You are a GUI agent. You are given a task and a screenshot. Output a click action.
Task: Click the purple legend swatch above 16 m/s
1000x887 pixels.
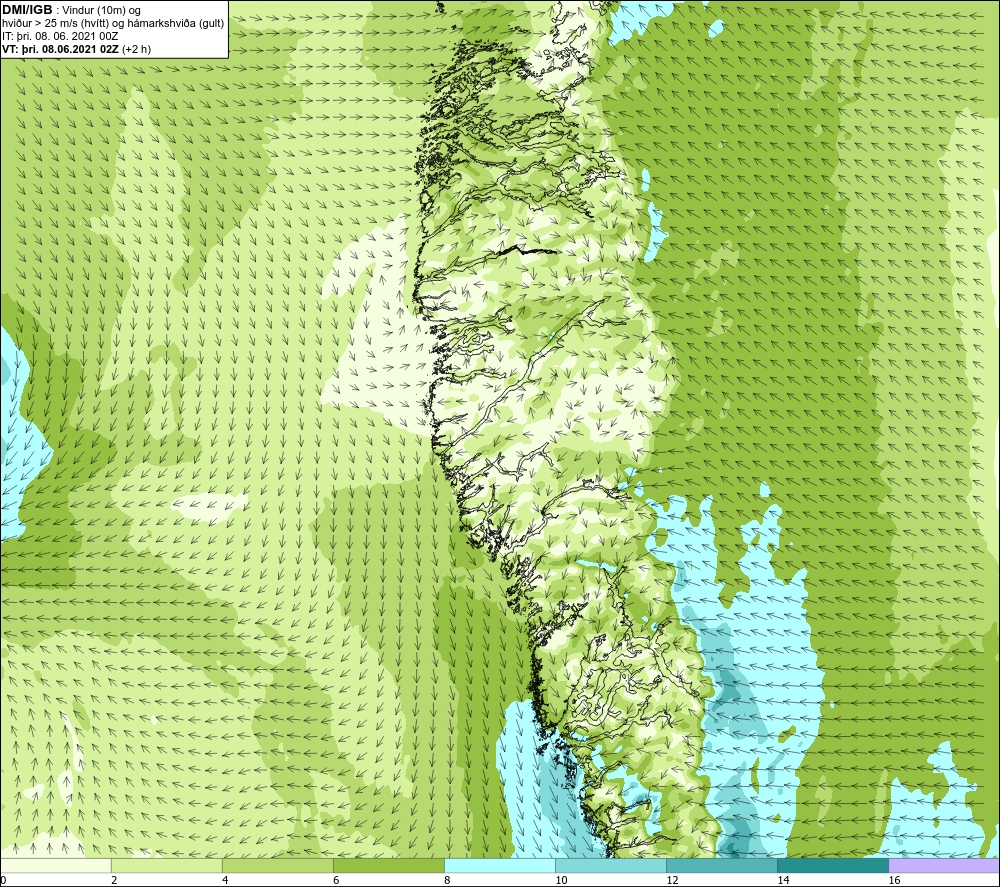tap(944, 865)
